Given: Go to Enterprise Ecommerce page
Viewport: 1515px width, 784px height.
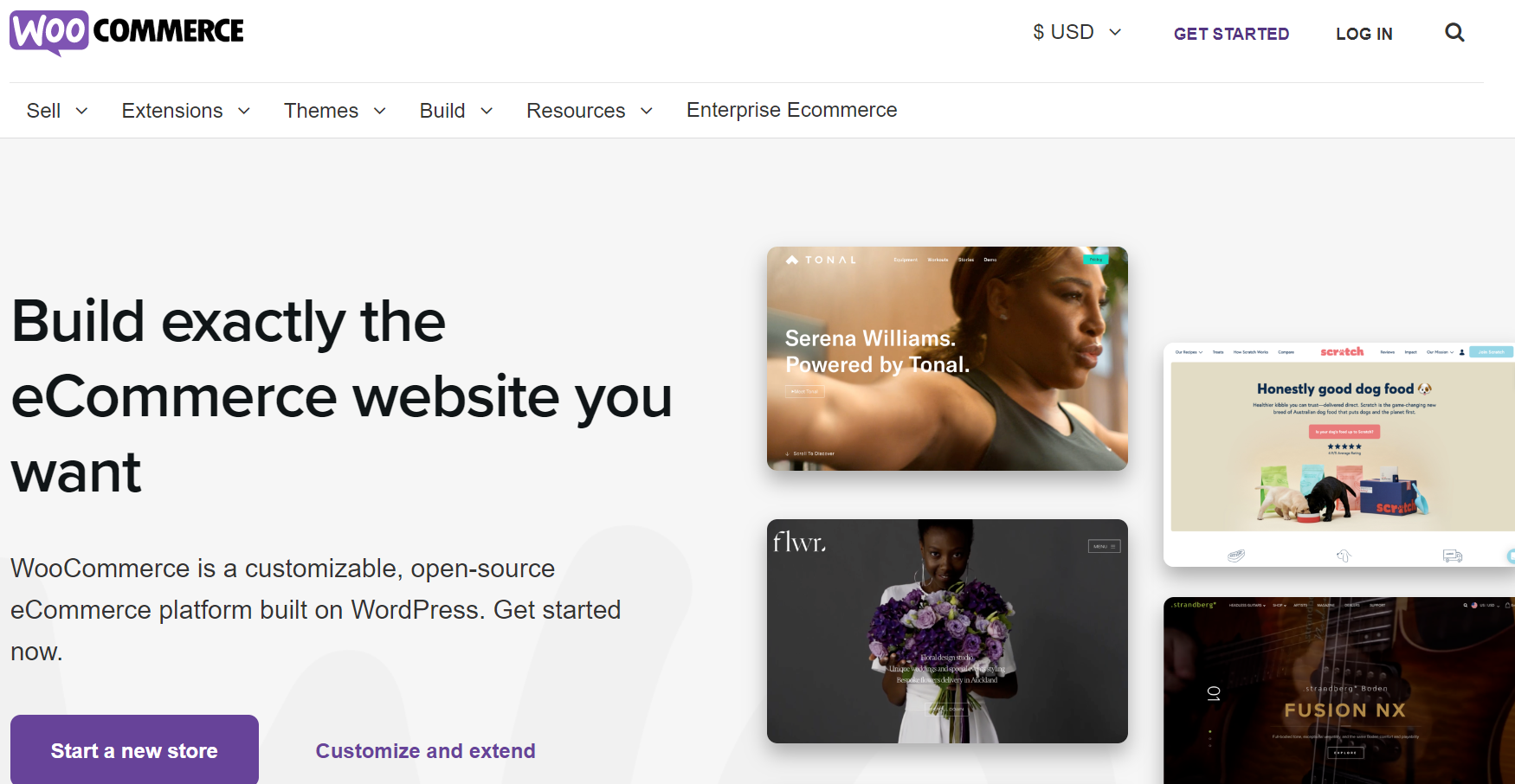Looking at the screenshot, I should point(791,110).
